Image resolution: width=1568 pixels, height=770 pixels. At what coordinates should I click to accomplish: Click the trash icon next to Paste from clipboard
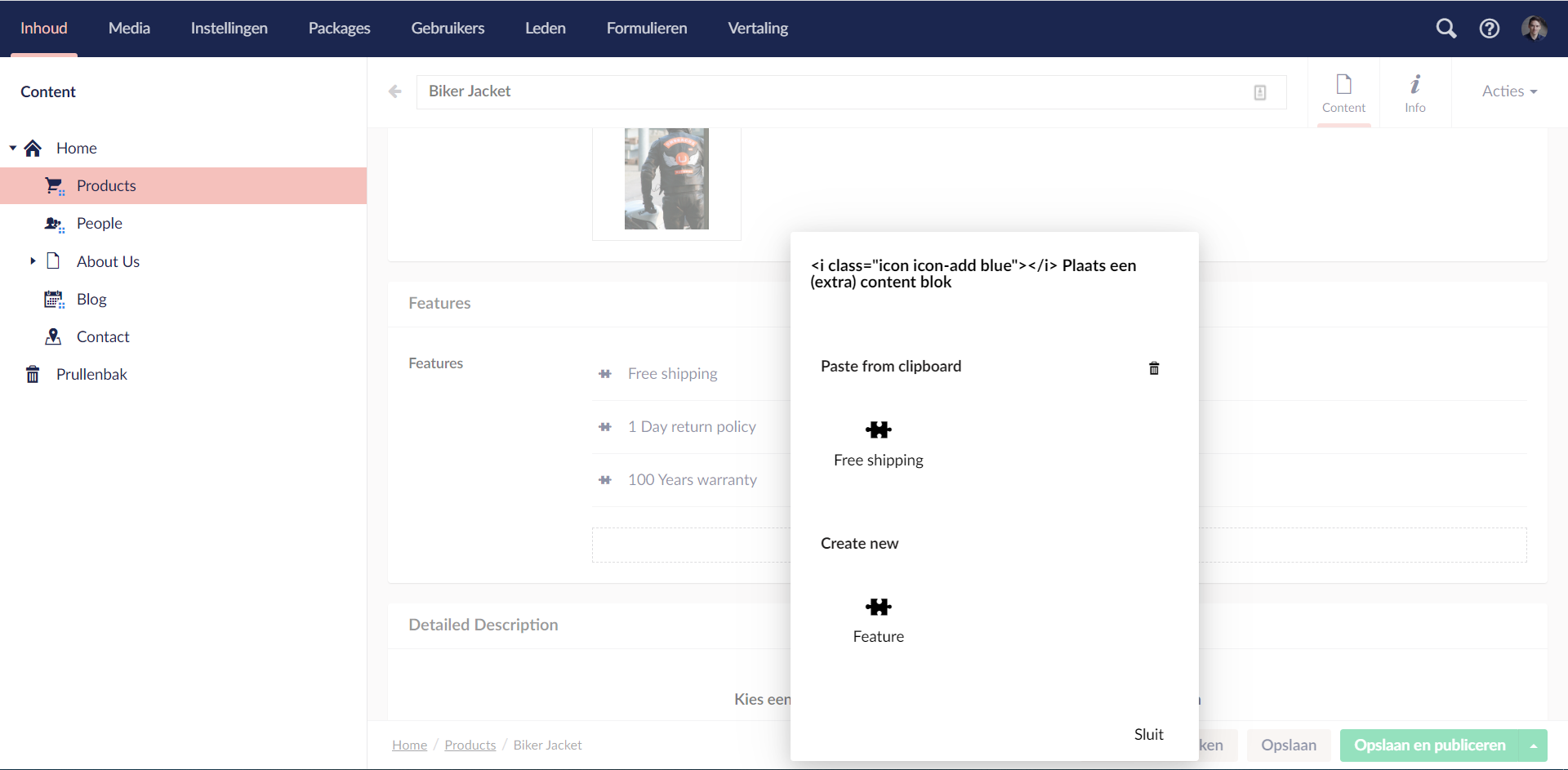[1154, 368]
